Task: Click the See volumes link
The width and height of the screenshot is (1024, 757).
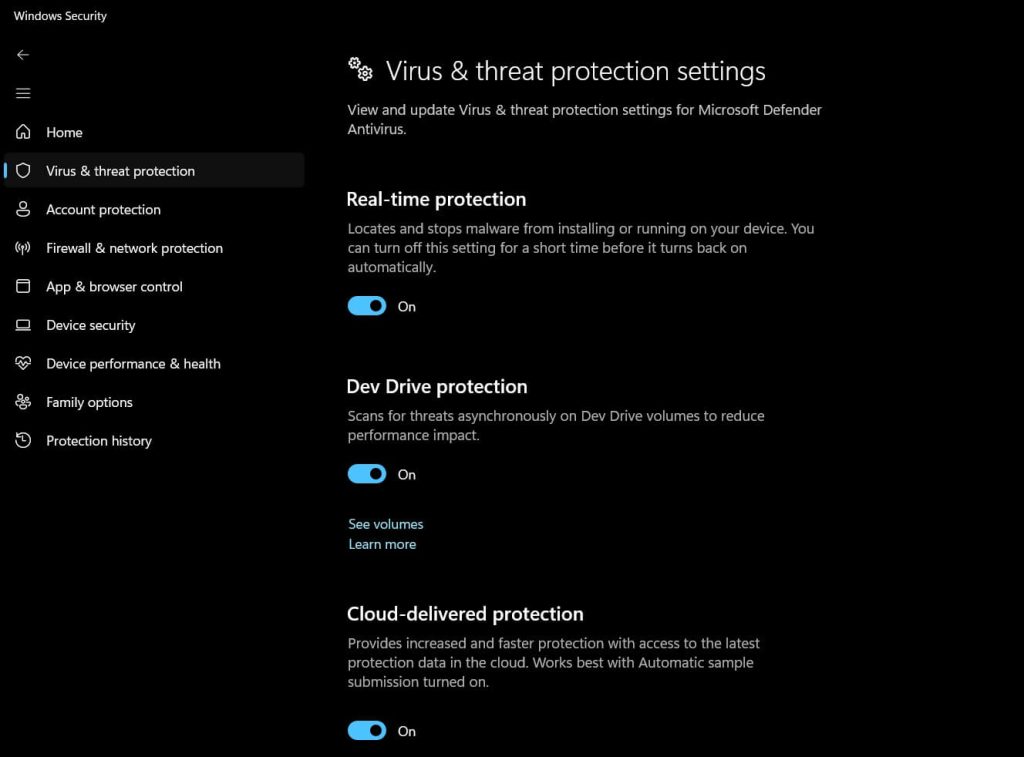Action: coord(385,523)
